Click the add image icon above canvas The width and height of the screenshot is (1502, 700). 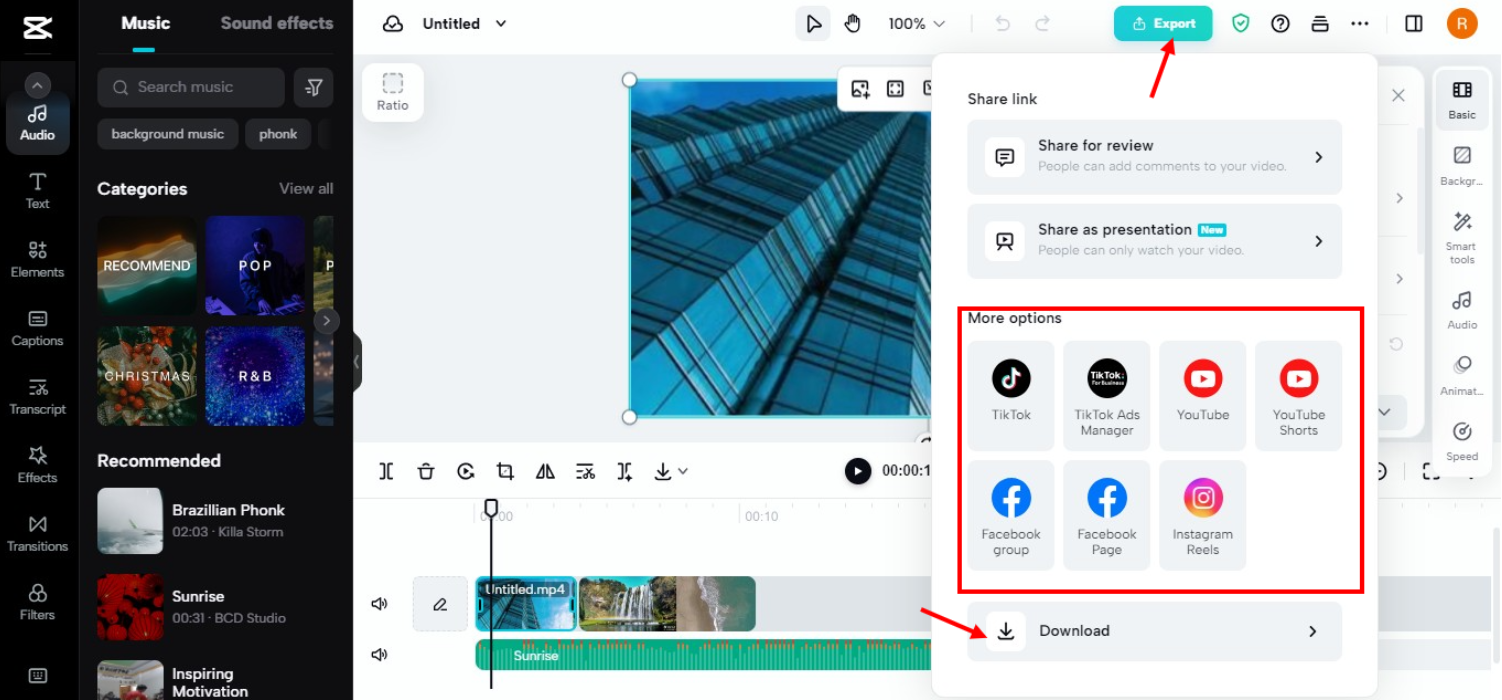(x=860, y=89)
